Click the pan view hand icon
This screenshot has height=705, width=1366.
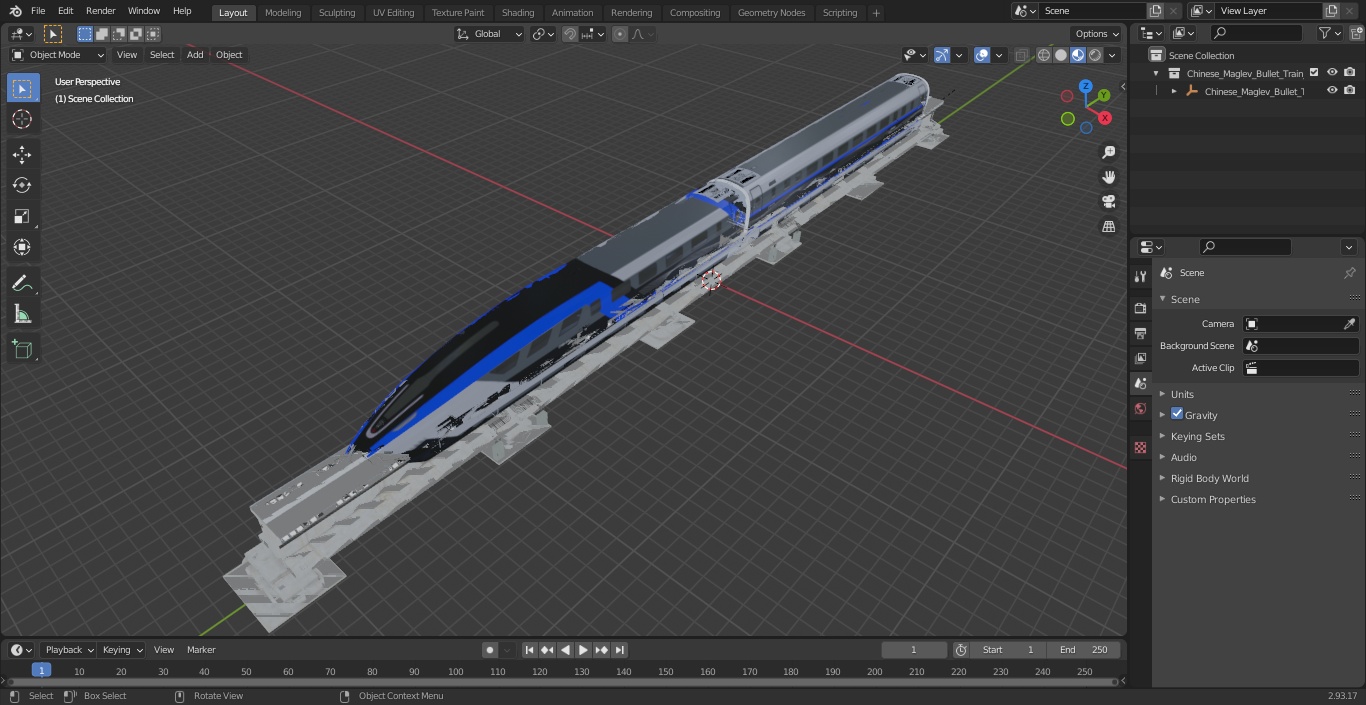point(1109,177)
